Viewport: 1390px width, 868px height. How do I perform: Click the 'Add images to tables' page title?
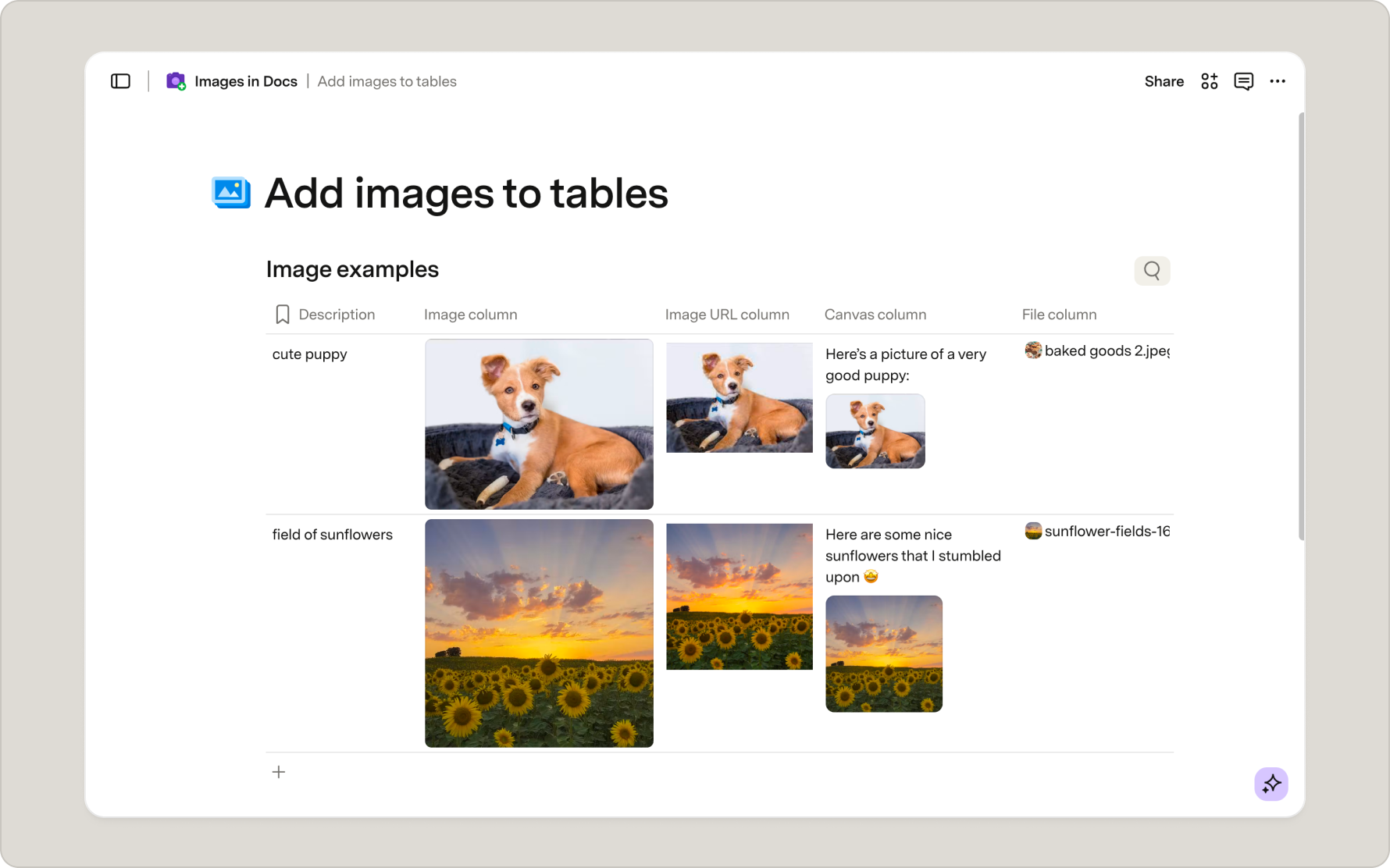click(x=466, y=193)
